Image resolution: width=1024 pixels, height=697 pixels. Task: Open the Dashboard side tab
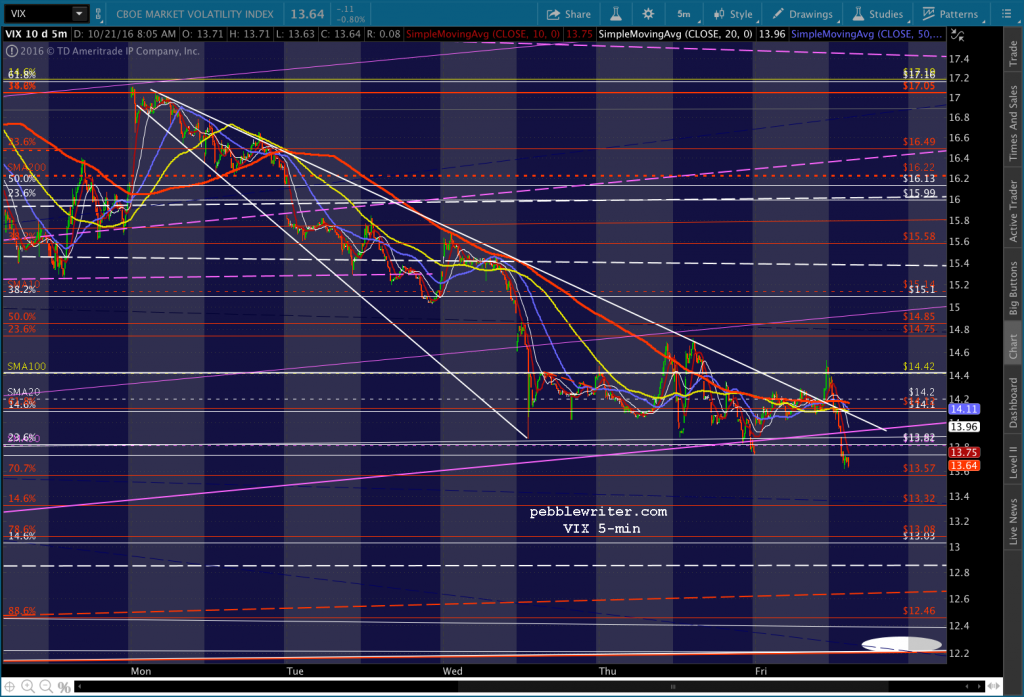1013,402
